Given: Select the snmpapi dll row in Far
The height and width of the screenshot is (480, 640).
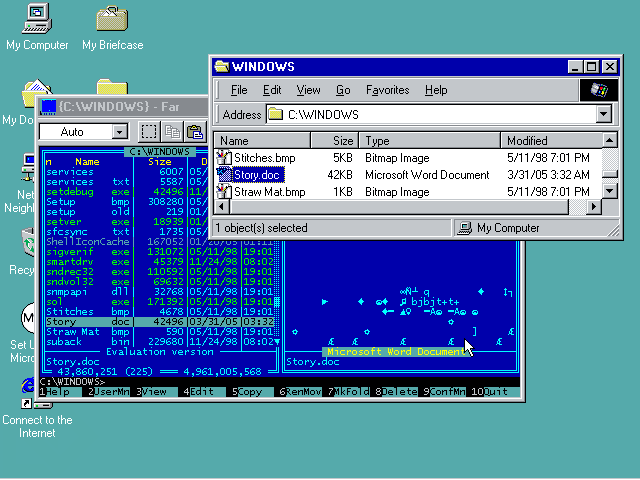Looking at the screenshot, I should pos(160,292).
